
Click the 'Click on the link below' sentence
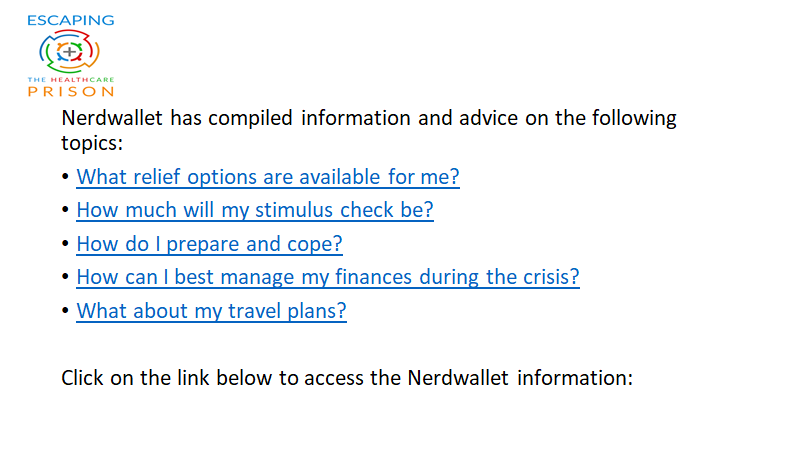[x=347, y=378]
